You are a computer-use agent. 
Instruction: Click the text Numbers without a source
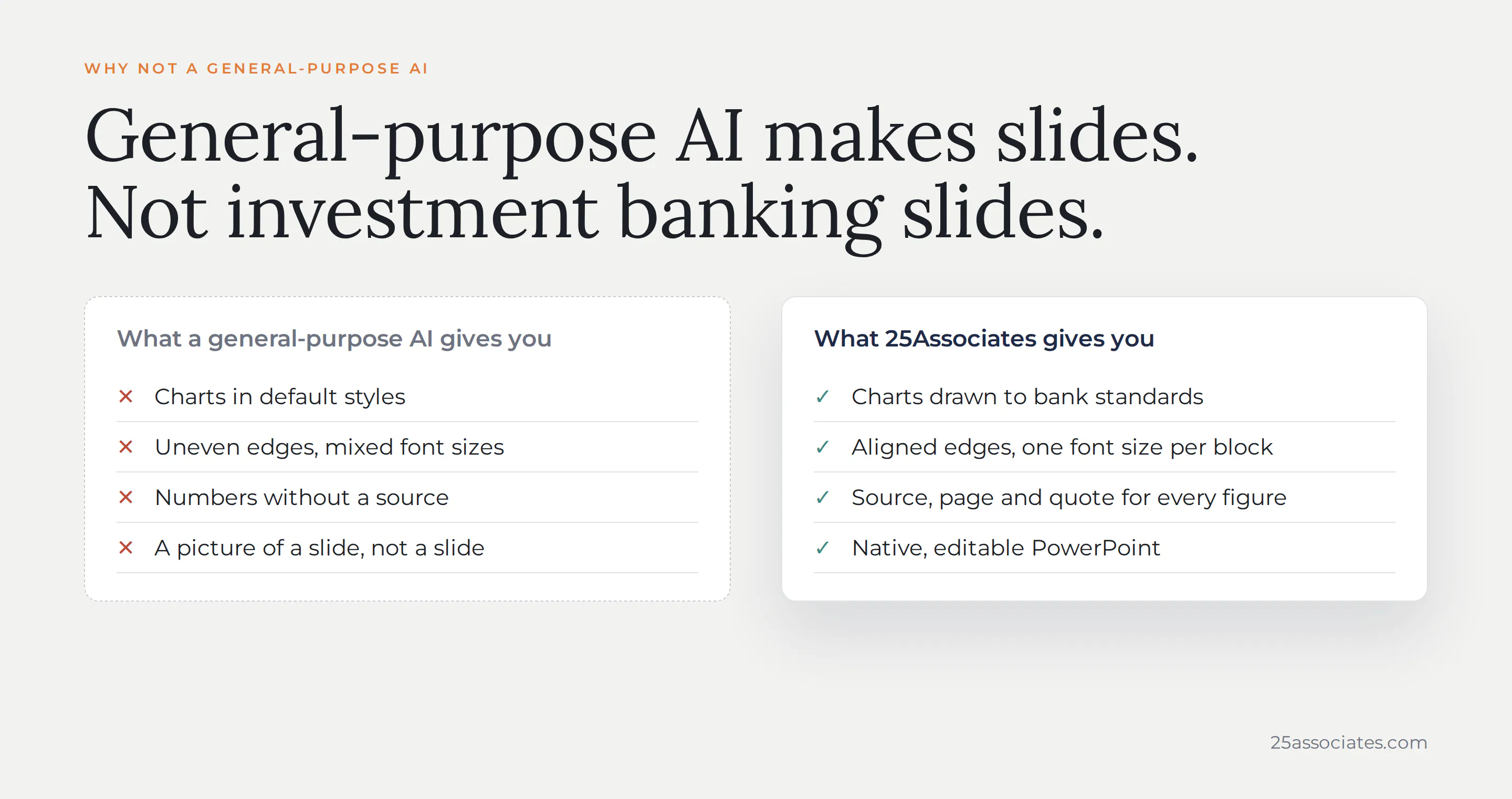pyautogui.click(x=302, y=498)
